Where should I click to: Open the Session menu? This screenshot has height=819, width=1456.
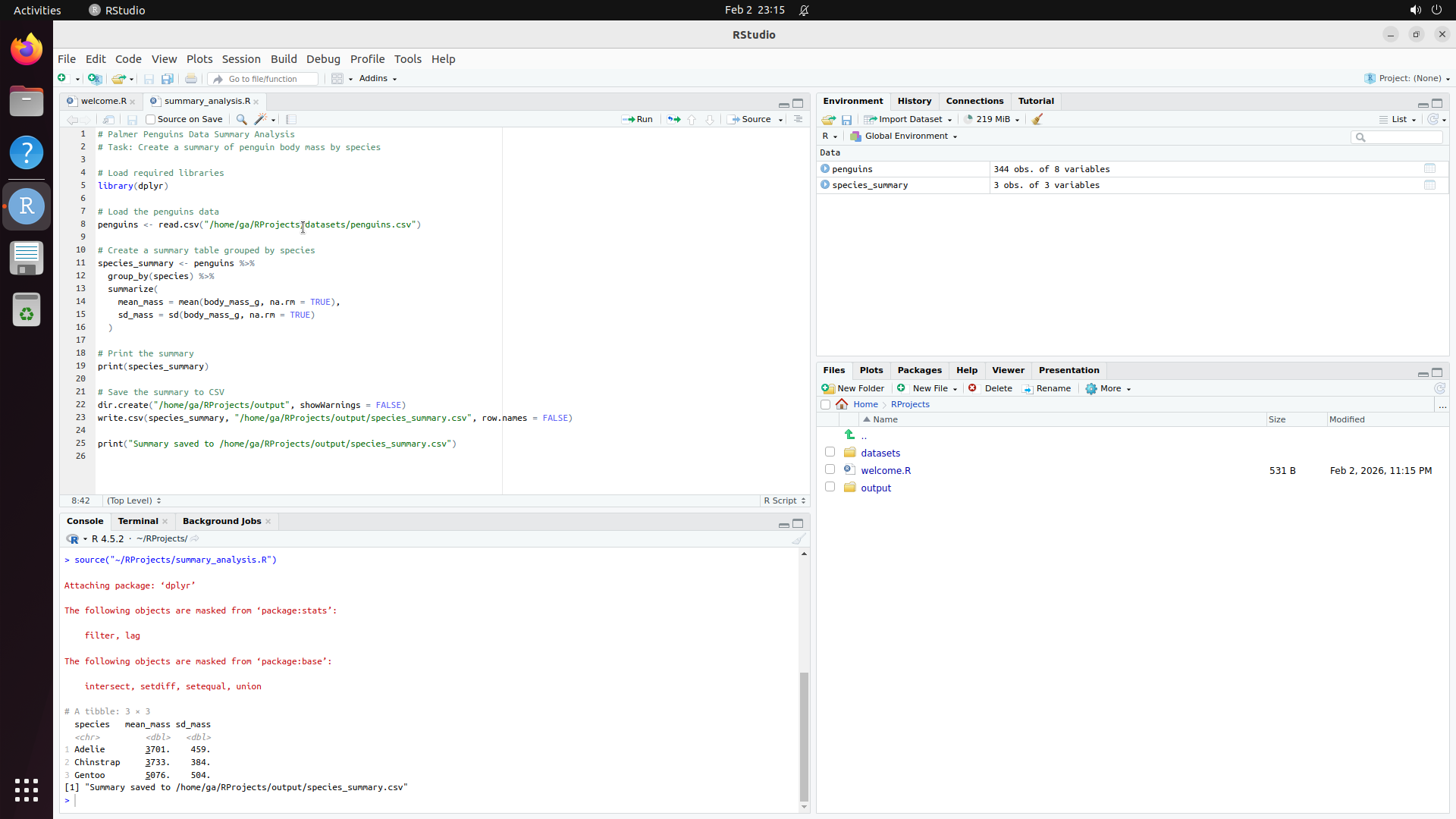click(240, 58)
